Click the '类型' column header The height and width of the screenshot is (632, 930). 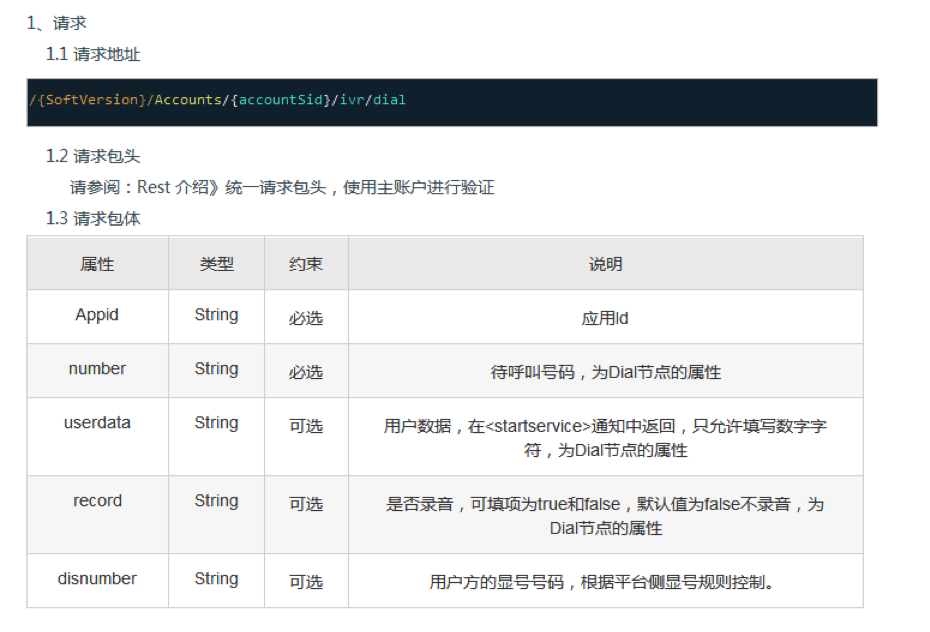point(216,264)
